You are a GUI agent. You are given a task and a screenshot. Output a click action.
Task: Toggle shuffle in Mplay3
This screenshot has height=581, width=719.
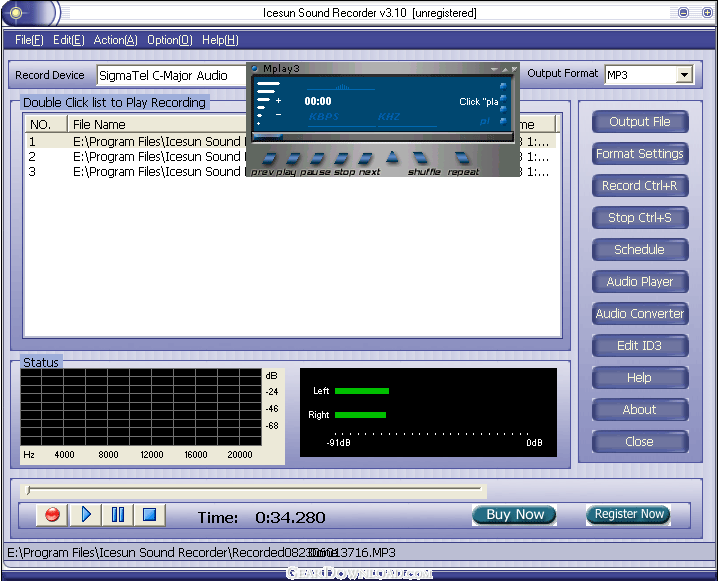(420, 158)
